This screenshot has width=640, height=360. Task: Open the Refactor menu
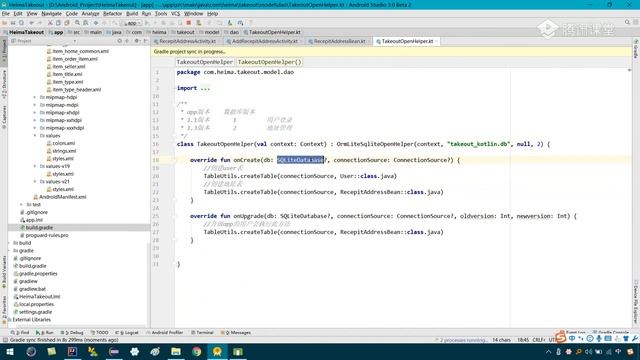tap(112, 13)
